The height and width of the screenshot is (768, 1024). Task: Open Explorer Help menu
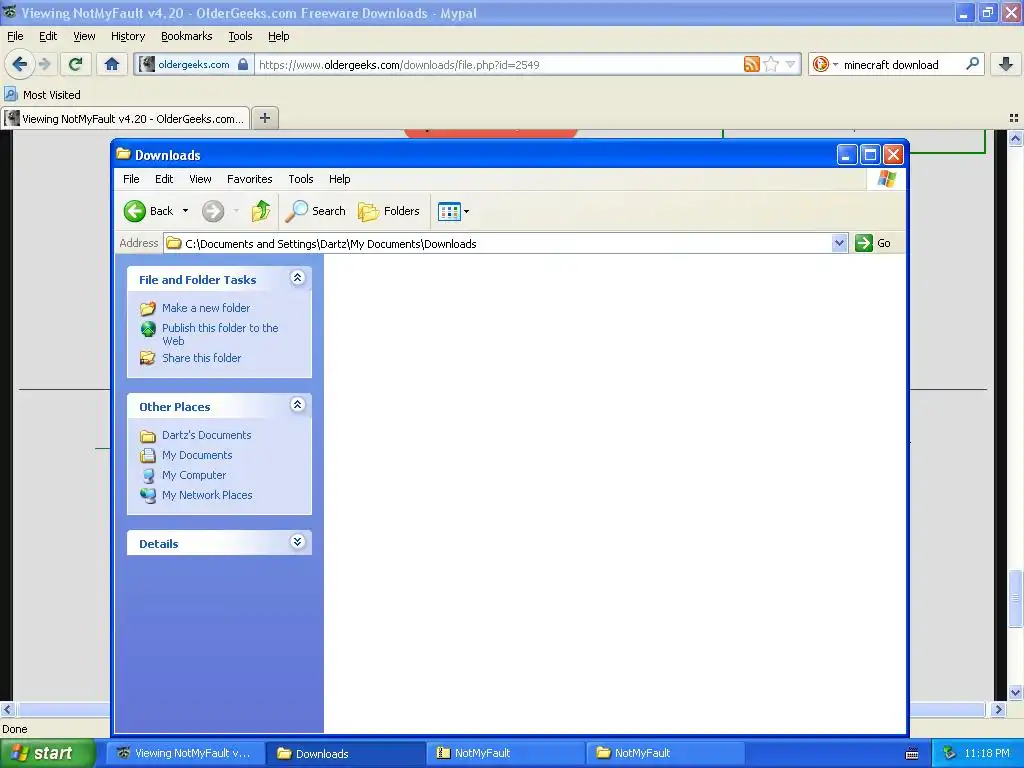[340, 179]
